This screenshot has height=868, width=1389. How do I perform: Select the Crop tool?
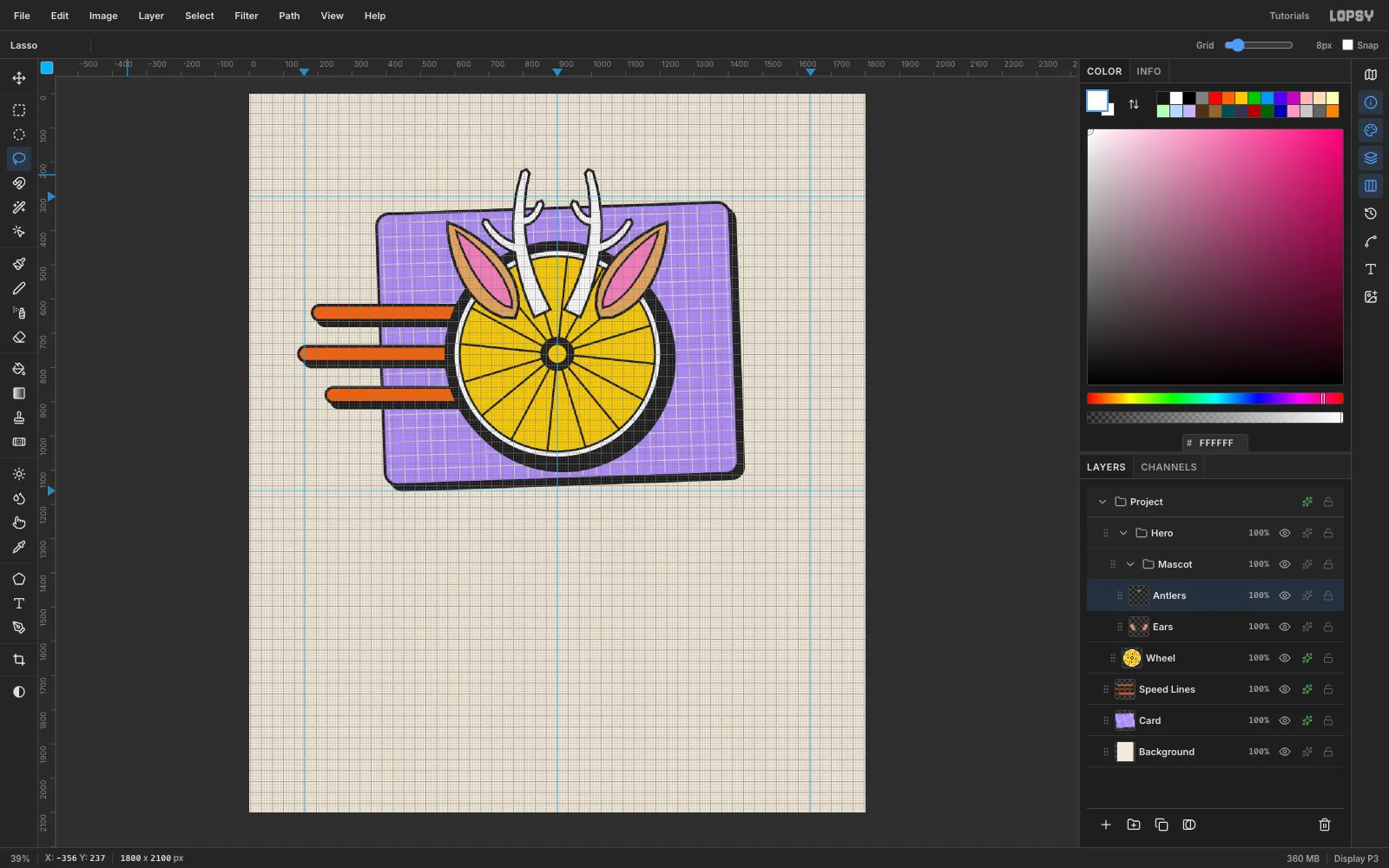pyautogui.click(x=19, y=660)
